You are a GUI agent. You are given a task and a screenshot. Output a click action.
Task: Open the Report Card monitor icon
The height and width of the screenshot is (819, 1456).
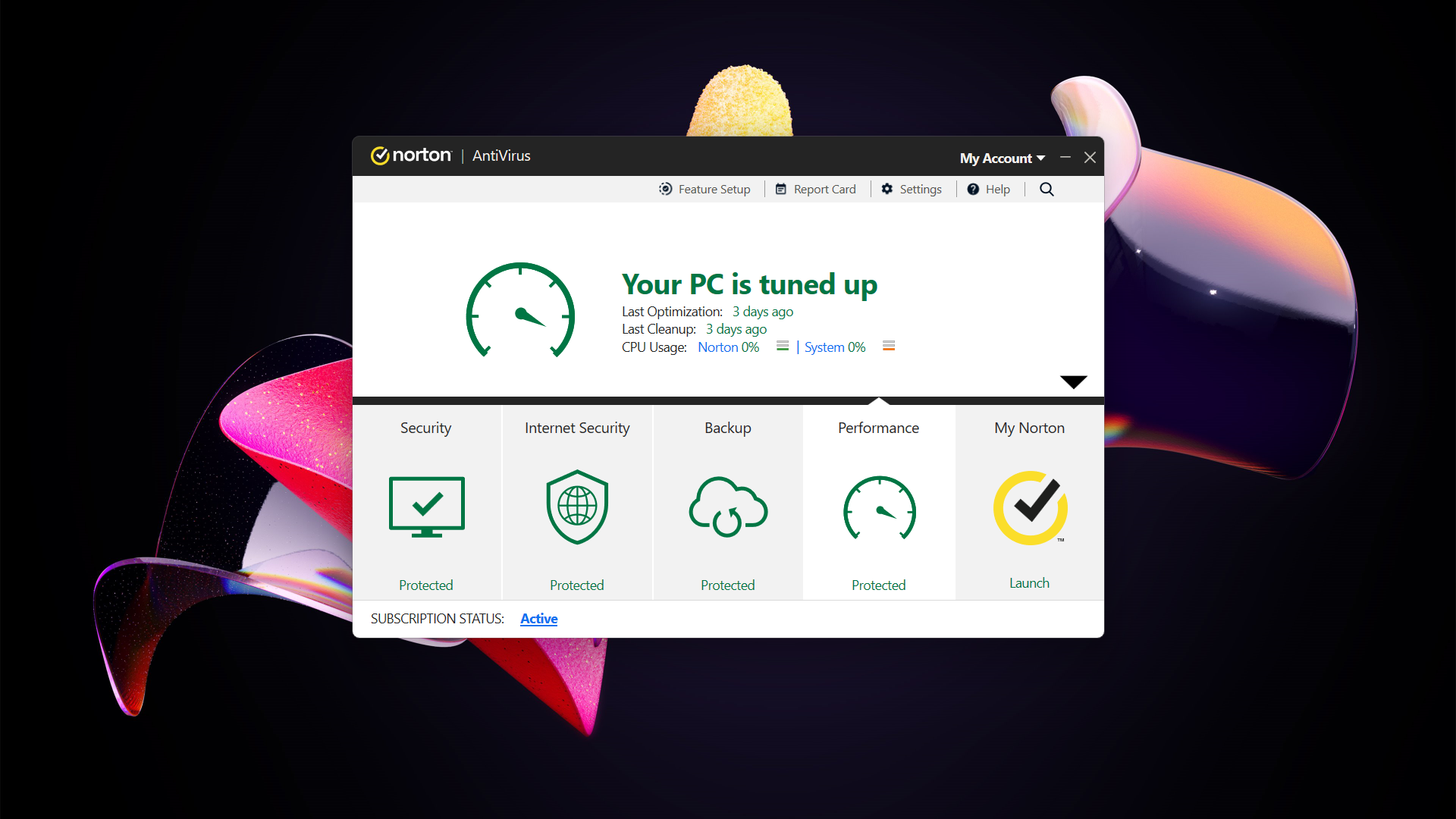tap(779, 189)
